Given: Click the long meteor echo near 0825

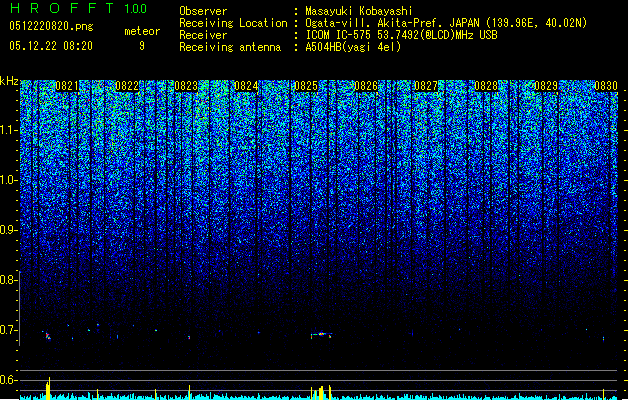Looking at the screenshot, I should [x=321, y=335].
